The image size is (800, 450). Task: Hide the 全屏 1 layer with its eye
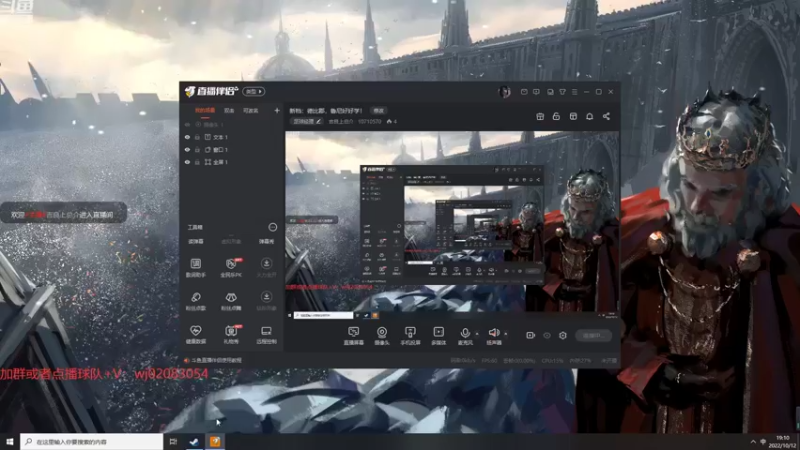tap(187, 162)
